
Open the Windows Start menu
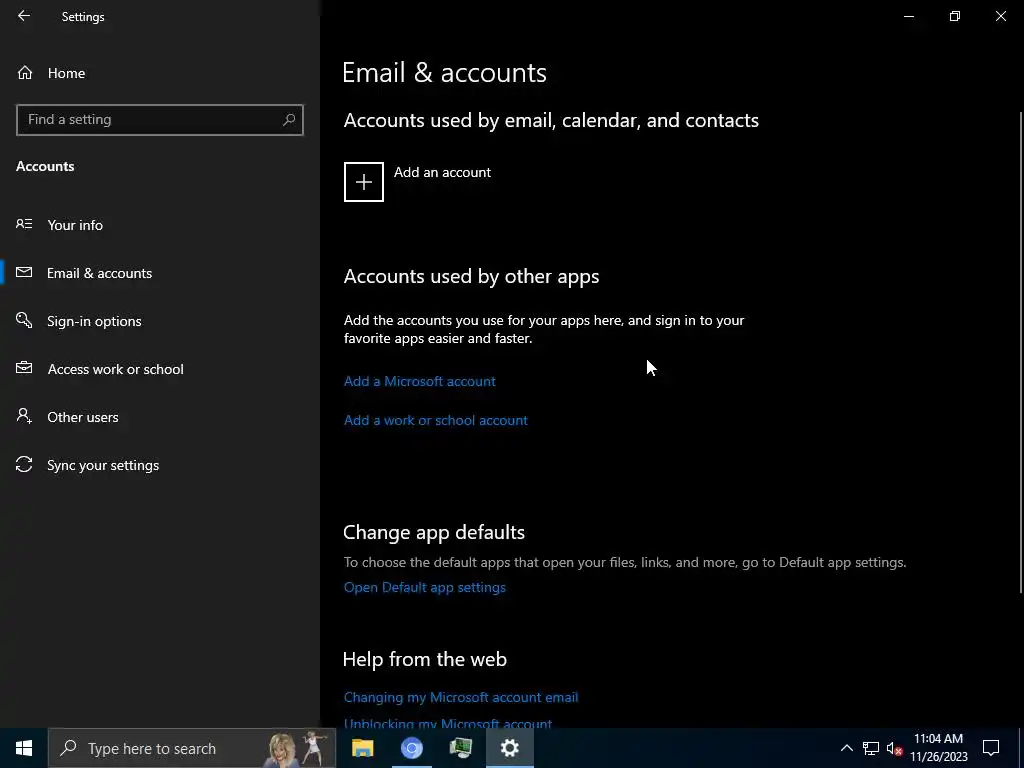coord(24,748)
